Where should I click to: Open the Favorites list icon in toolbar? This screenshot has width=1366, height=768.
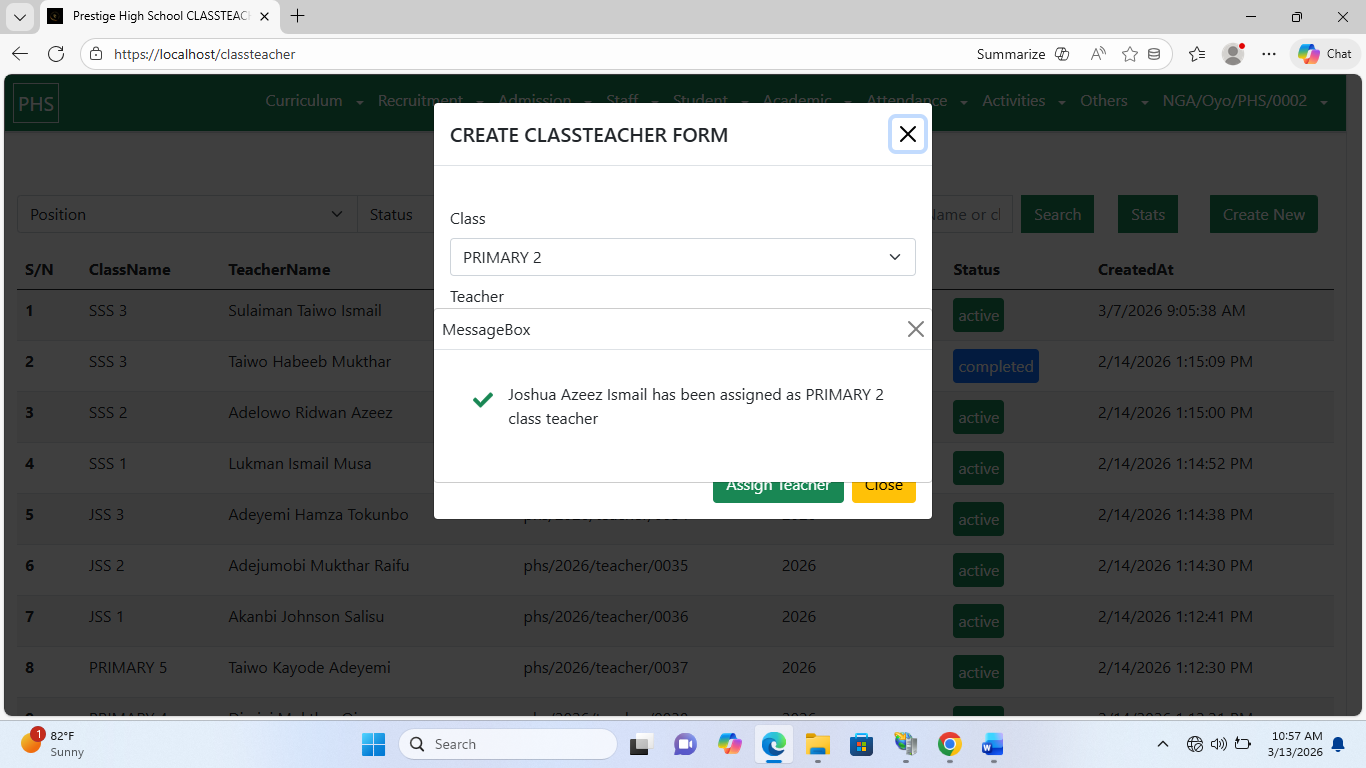coord(1197,54)
